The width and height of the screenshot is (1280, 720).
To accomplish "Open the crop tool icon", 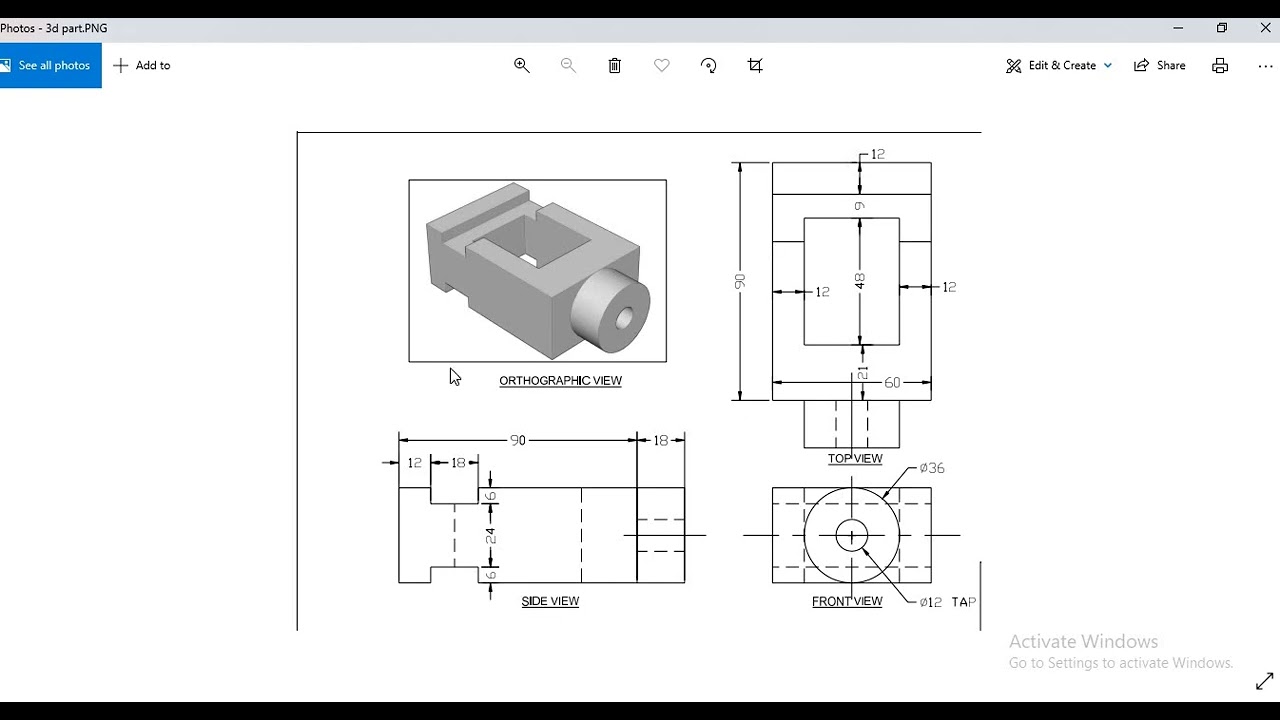I will (x=755, y=65).
